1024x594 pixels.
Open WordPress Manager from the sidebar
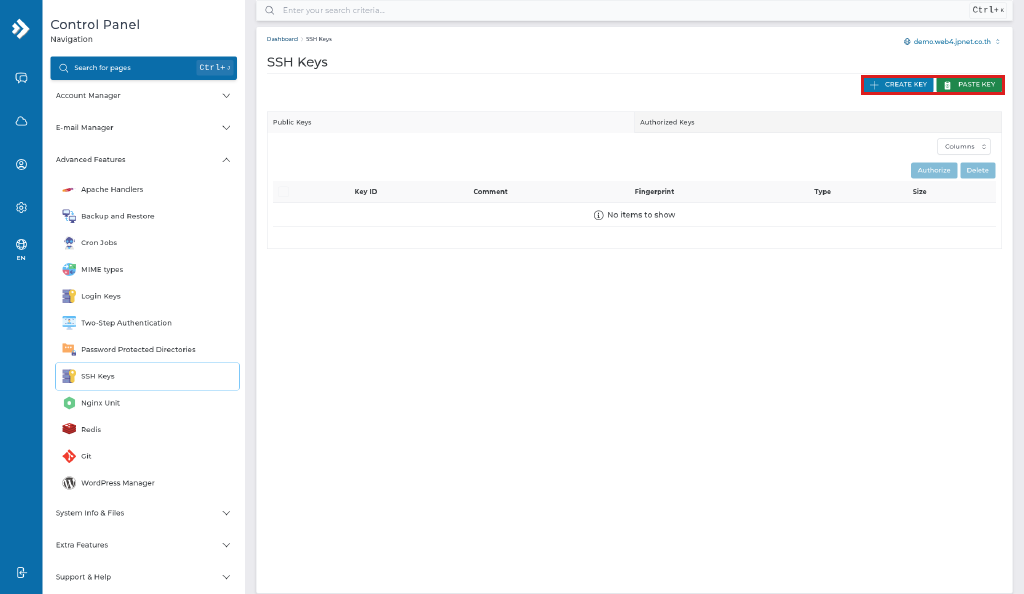[x=118, y=483]
